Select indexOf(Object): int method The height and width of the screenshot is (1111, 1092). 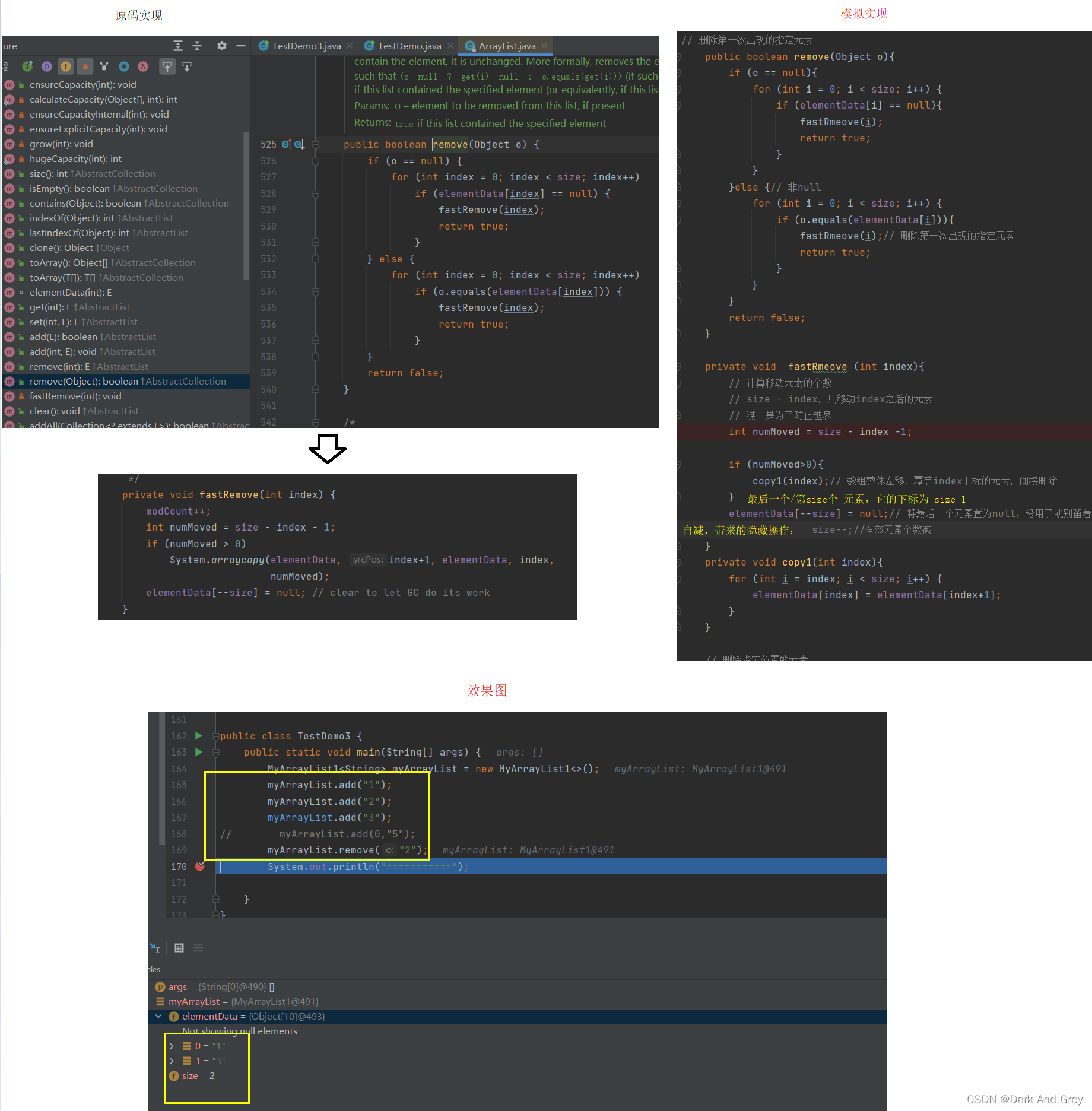pos(101,218)
